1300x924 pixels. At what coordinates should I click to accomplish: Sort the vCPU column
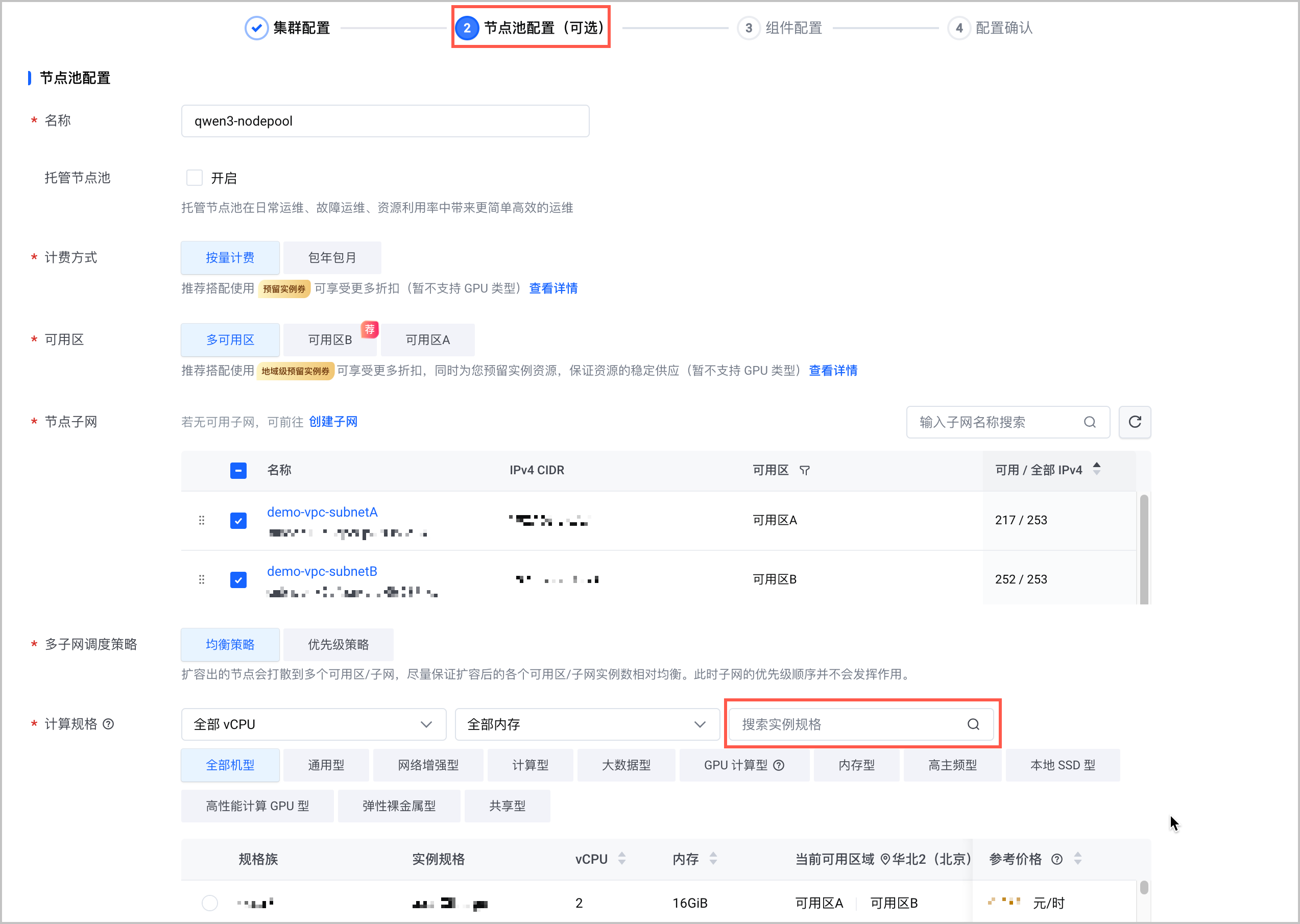coord(622,859)
